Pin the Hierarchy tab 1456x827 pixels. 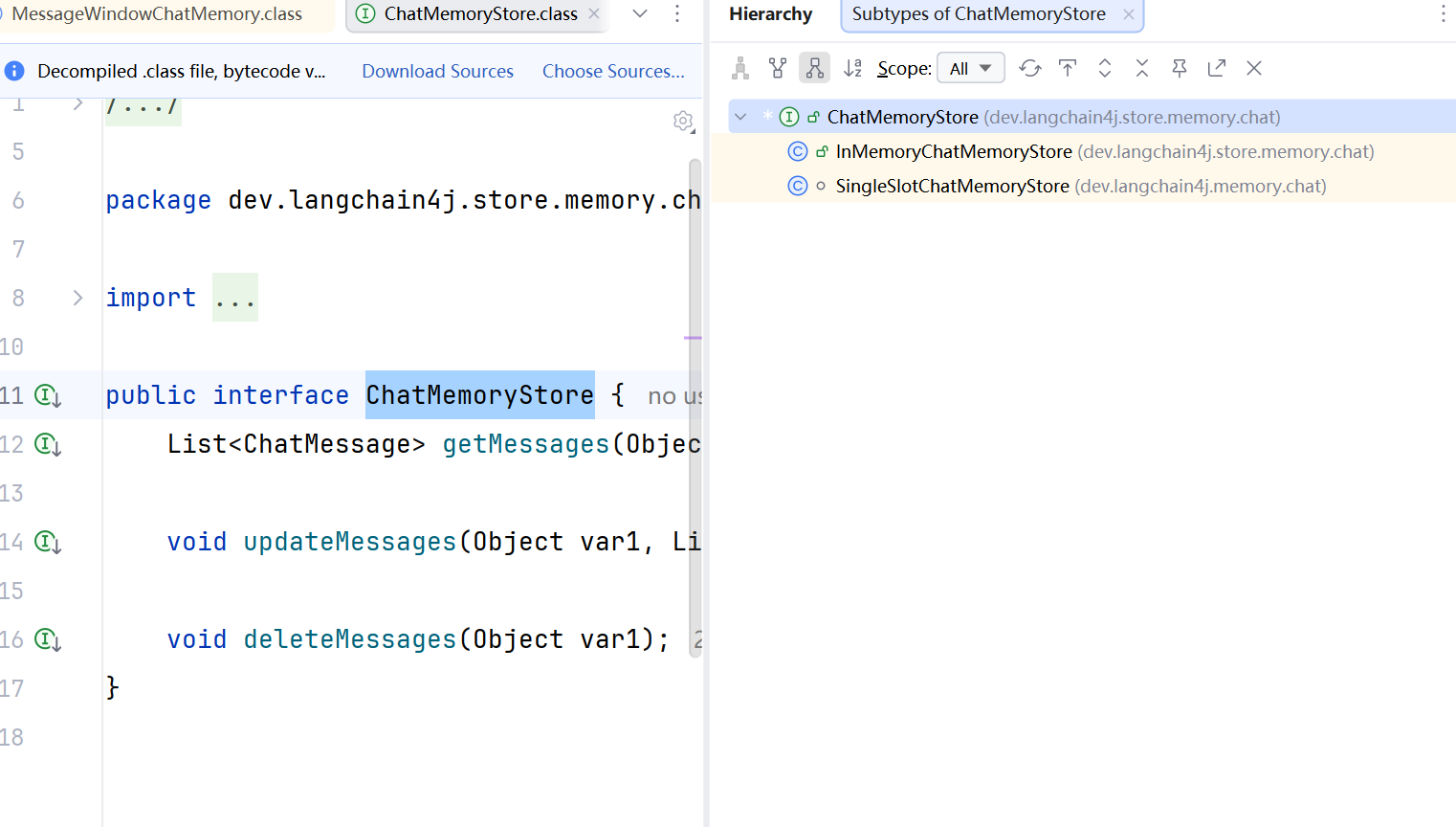tap(1180, 68)
